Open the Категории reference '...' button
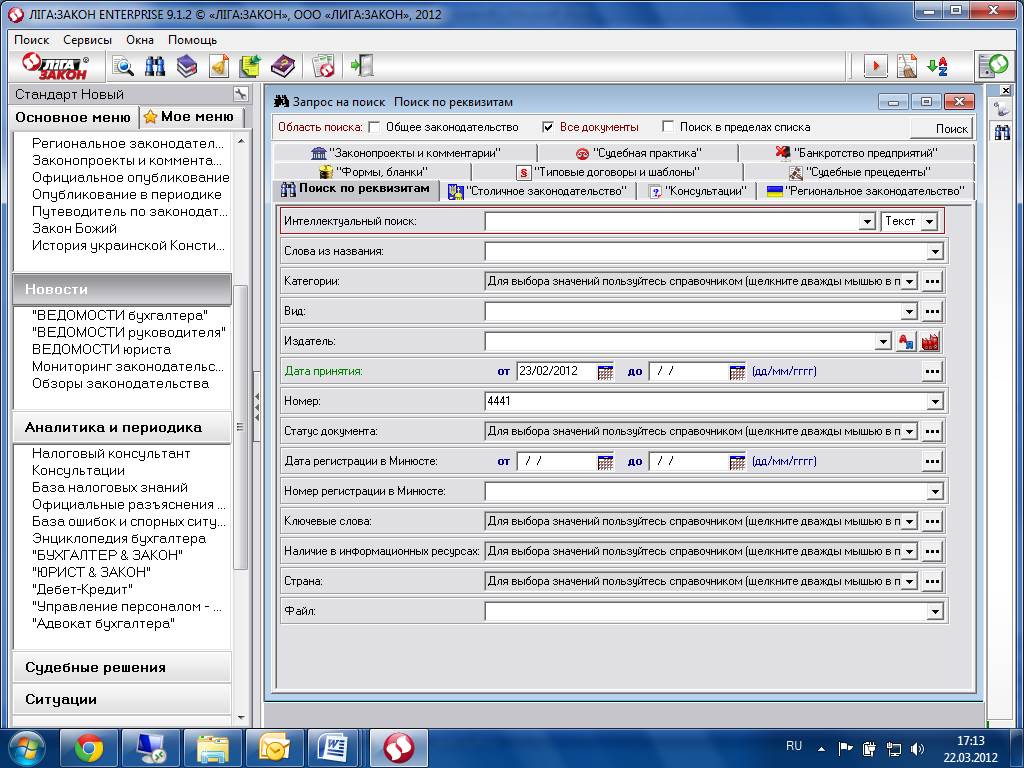The width and height of the screenshot is (1024, 768). pos(932,281)
